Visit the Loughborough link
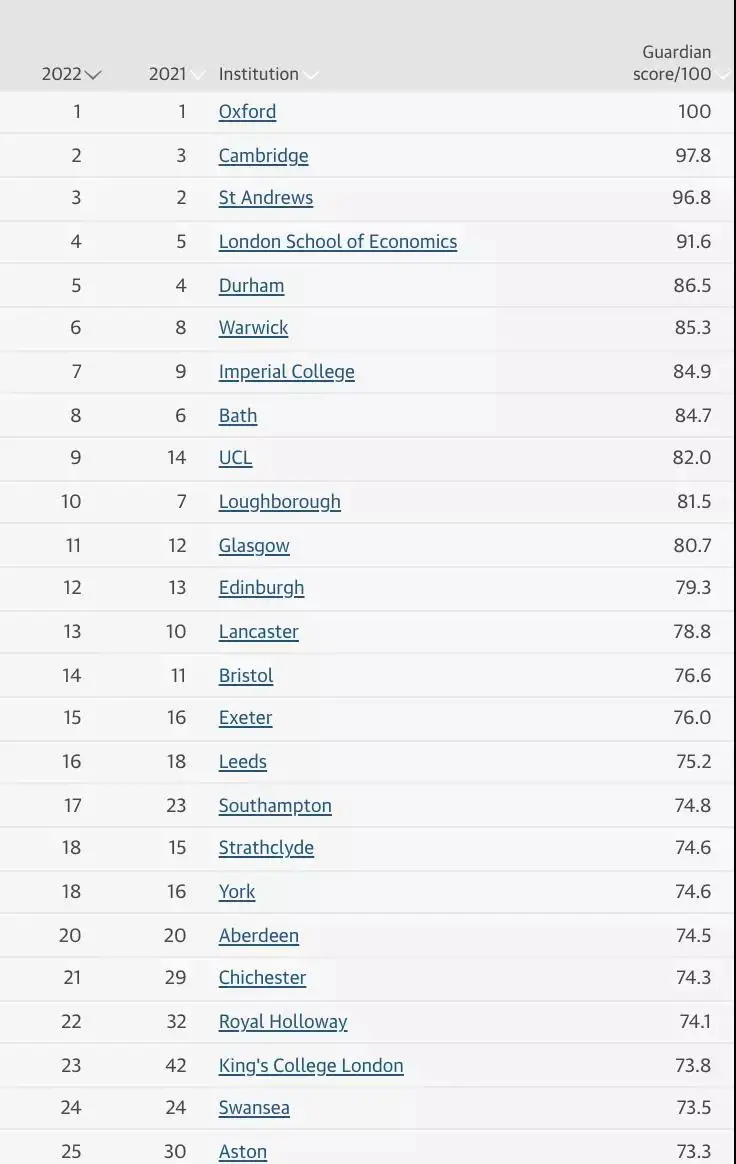 (280, 502)
